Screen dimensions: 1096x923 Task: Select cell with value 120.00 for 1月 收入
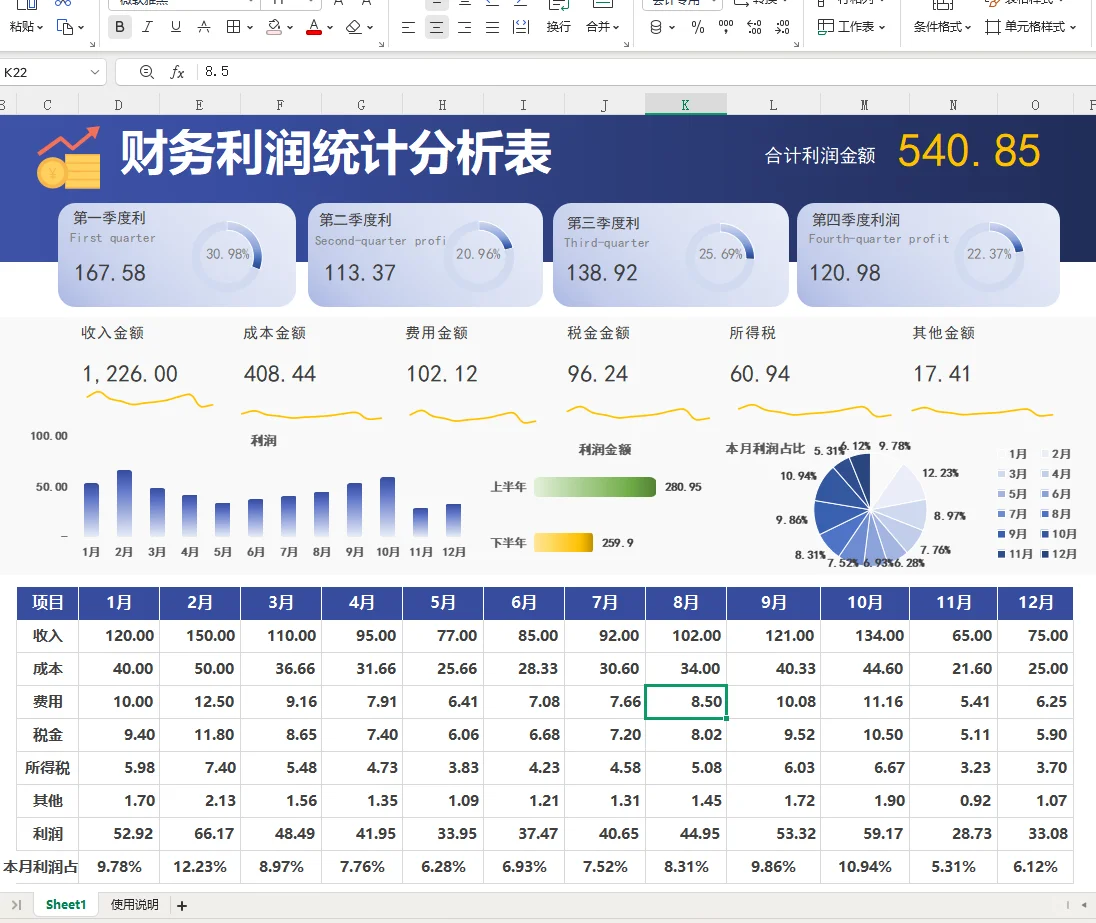coord(119,636)
